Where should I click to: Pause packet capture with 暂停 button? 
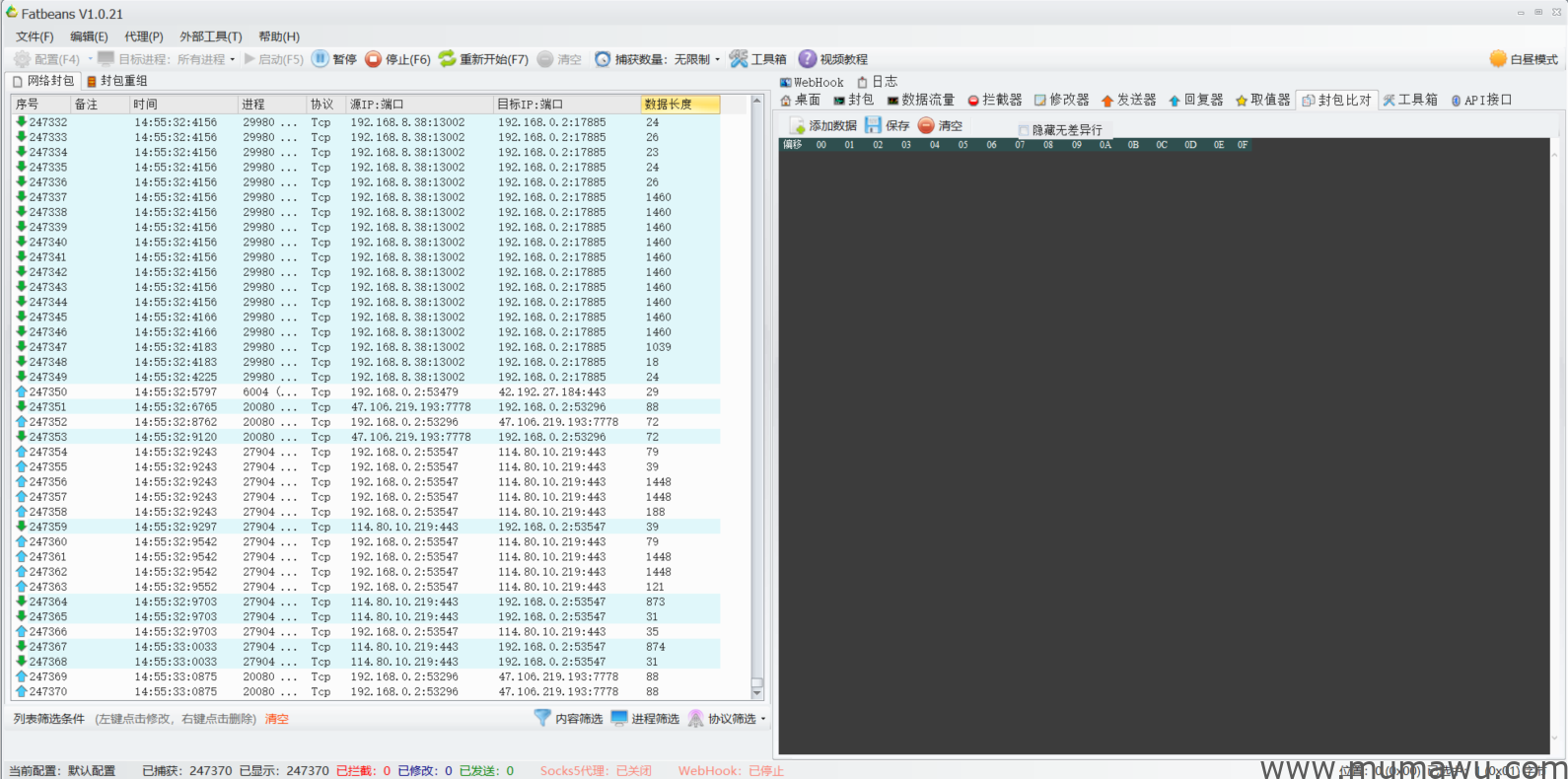click(334, 59)
